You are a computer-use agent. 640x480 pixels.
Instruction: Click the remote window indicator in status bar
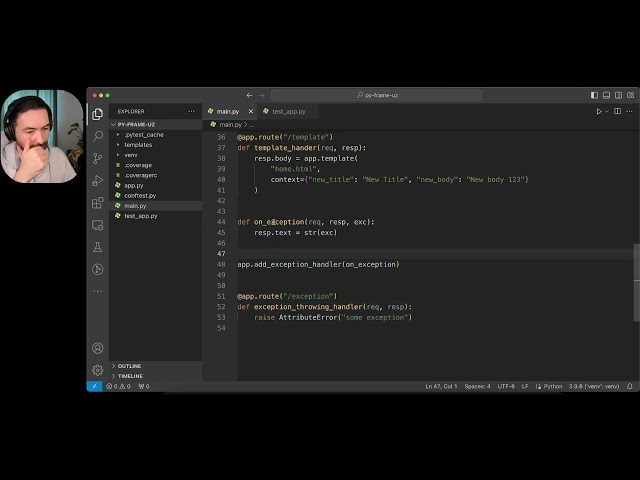[94, 386]
